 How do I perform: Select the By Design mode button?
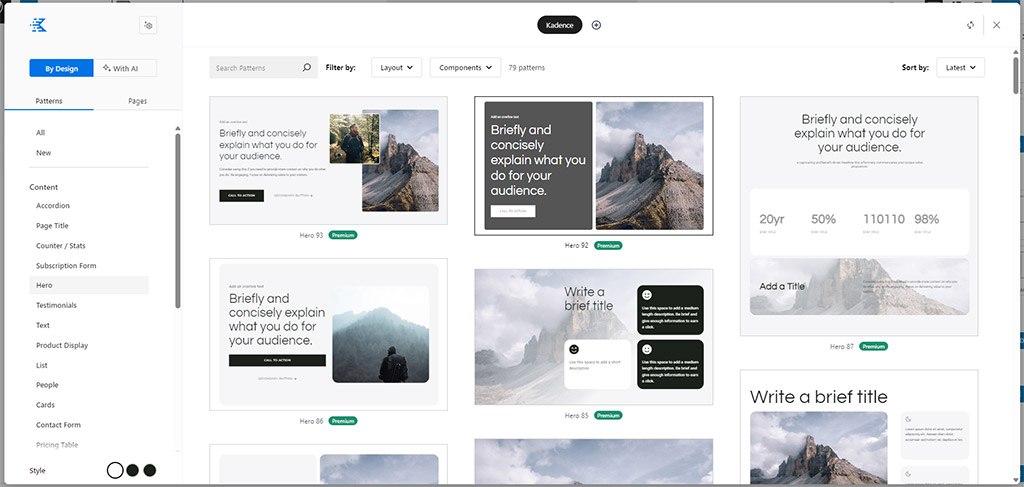tap(61, 68)
